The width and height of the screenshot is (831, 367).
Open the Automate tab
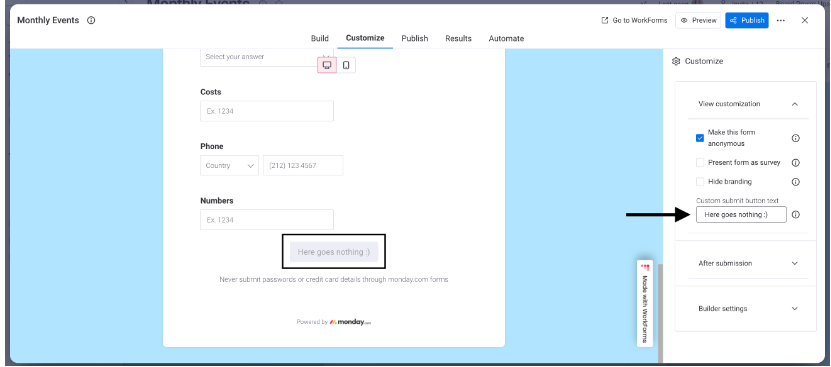tap(506, 38)
